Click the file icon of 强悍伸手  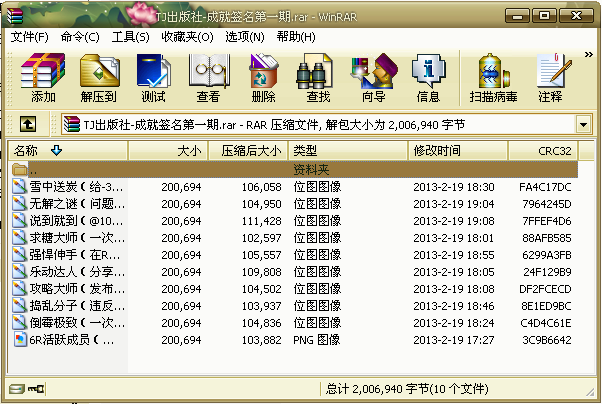[19, 255]
